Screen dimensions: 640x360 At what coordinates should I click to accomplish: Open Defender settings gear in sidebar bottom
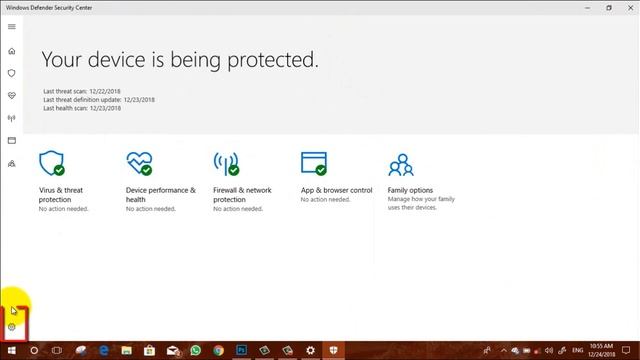(x=12, y=327)
